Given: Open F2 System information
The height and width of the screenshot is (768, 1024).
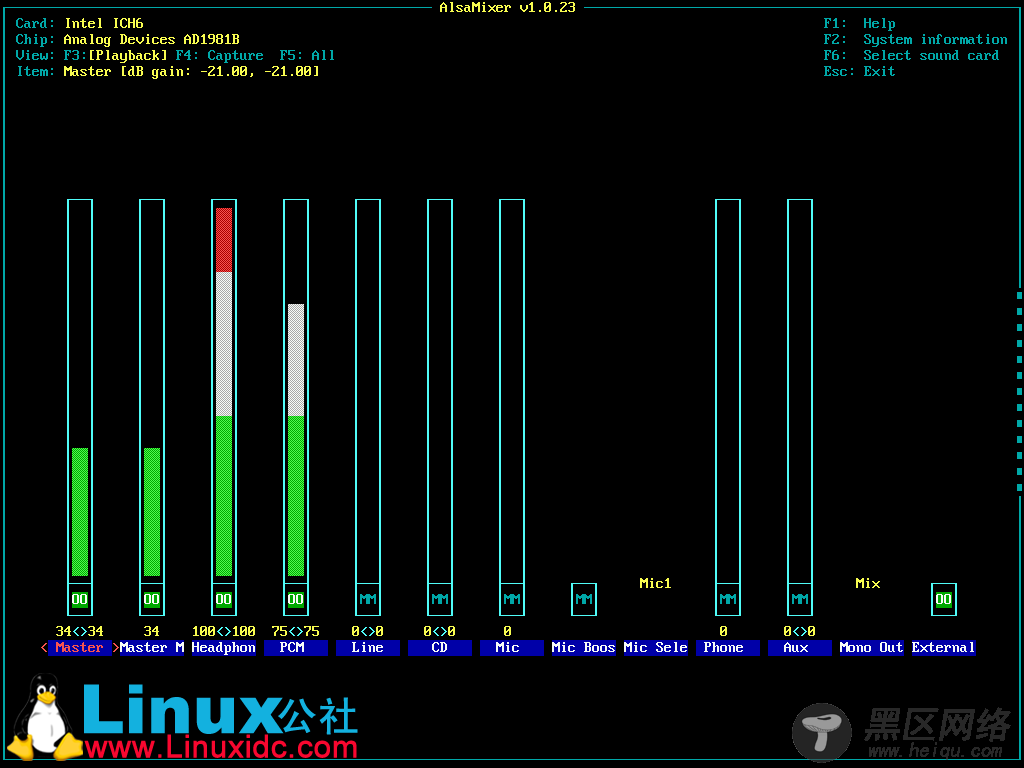Looking at the screenshot, I should (916, 40).
